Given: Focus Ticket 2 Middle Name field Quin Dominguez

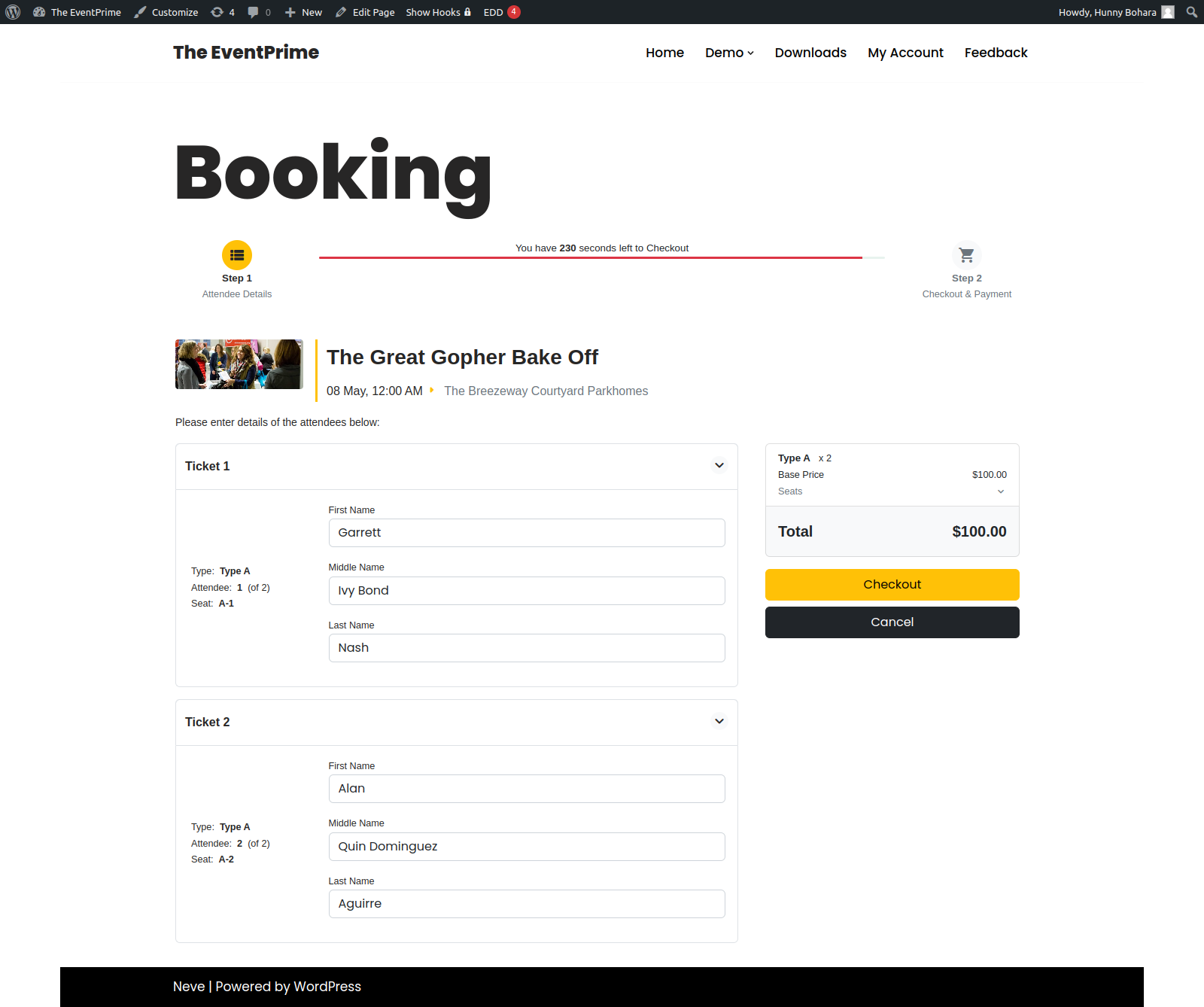Looking at the screenshot, I should click(x=527, y=847).
